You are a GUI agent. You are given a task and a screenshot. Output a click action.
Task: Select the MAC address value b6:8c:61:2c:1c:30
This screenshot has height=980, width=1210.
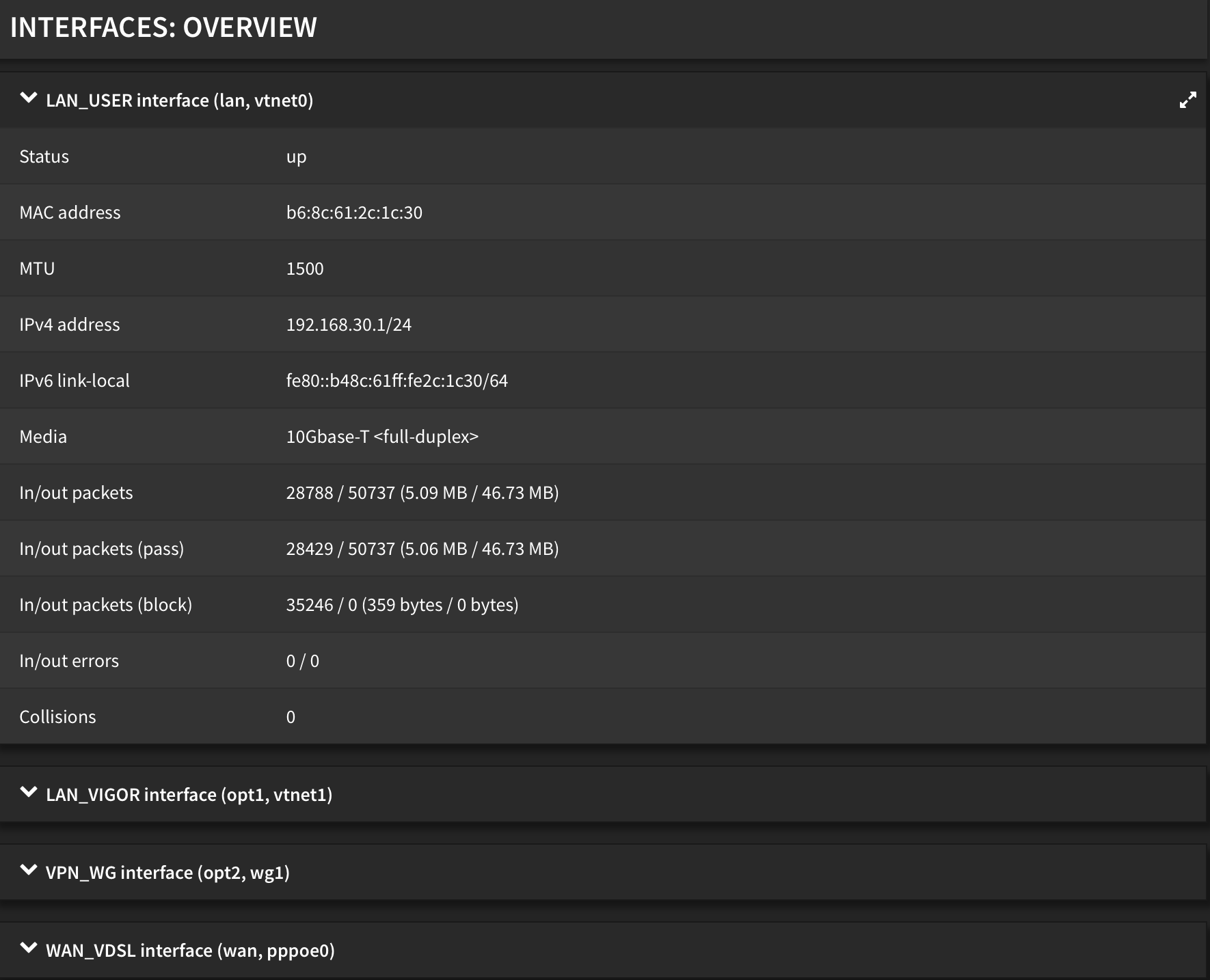click(355, 212)
